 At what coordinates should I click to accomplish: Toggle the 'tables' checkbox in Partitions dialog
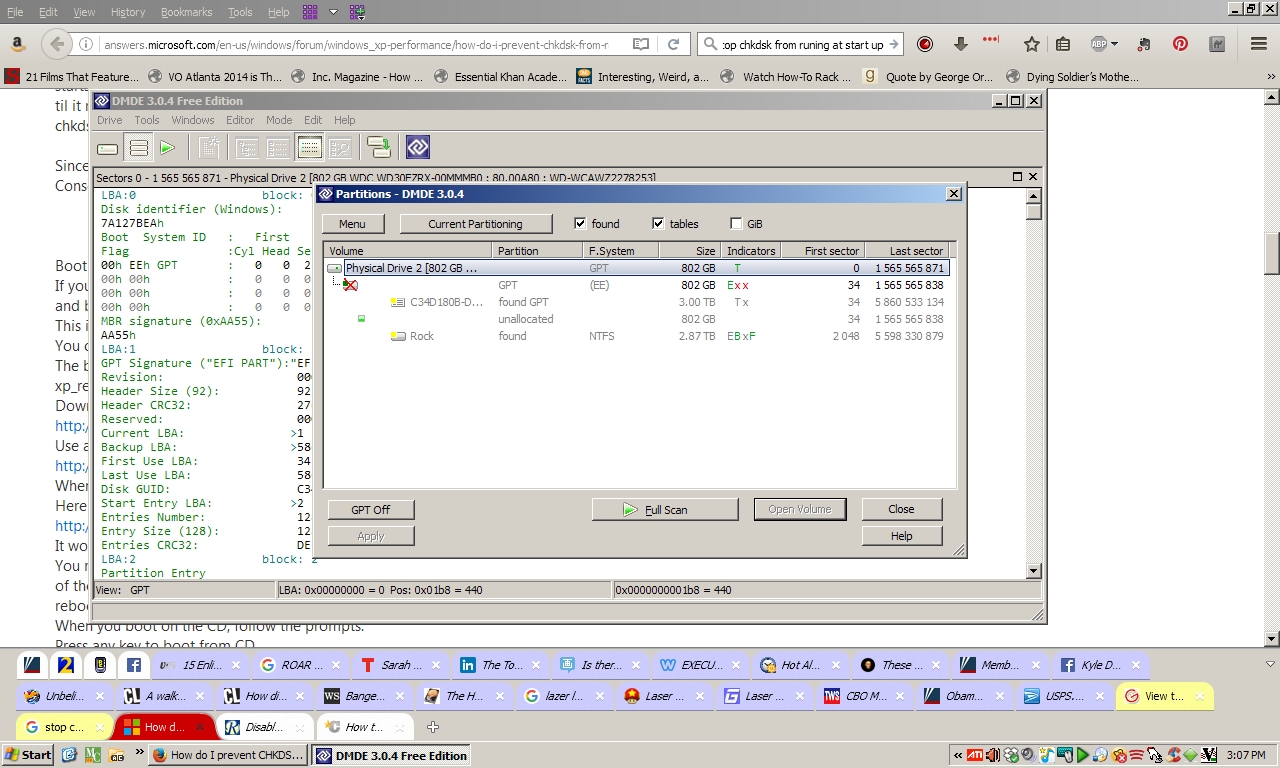click(658, 224)
